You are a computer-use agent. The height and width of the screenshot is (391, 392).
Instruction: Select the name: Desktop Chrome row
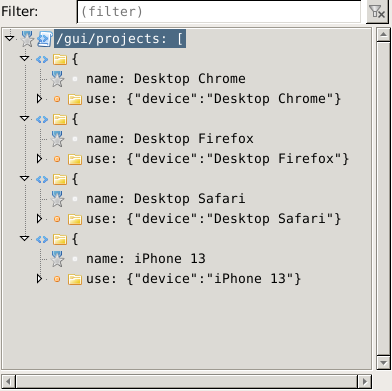point(166,79)
